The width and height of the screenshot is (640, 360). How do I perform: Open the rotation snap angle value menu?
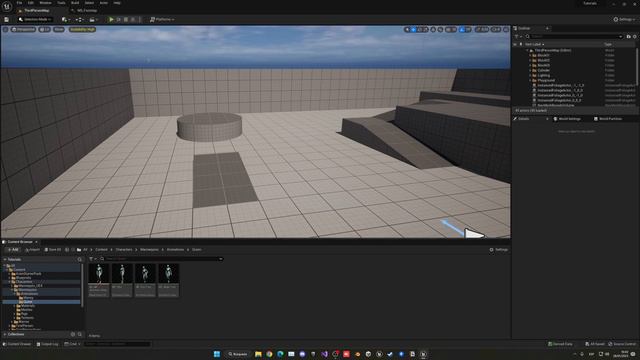click(468, 29)
